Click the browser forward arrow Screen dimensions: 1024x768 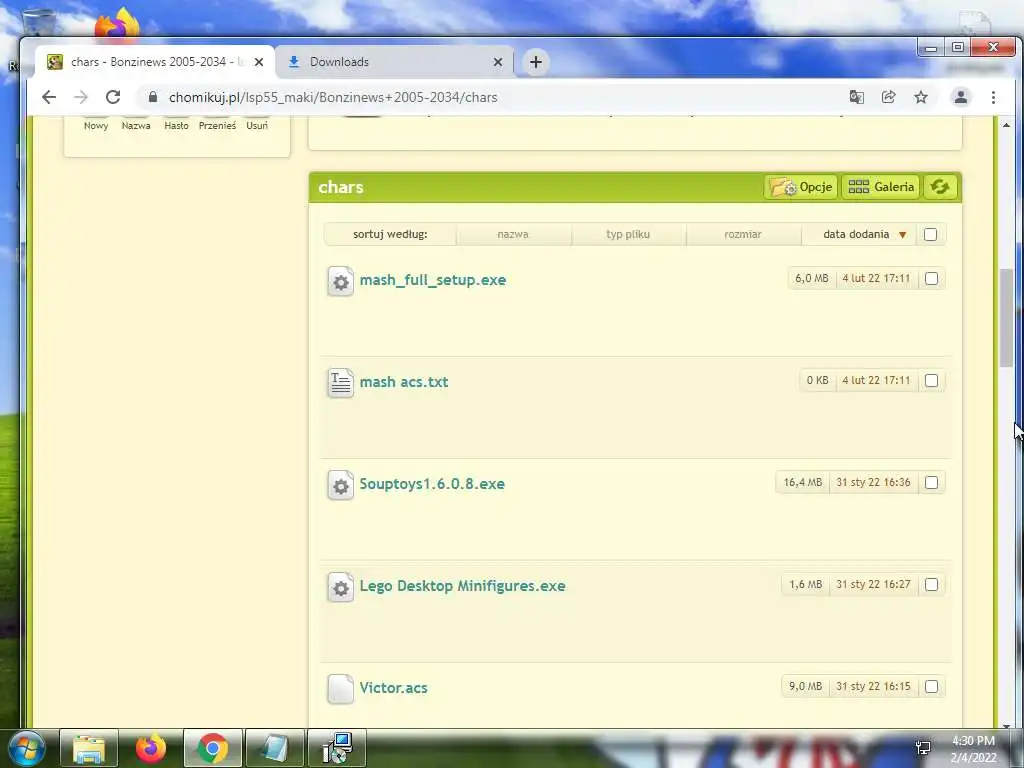click(x=80, y=97)
